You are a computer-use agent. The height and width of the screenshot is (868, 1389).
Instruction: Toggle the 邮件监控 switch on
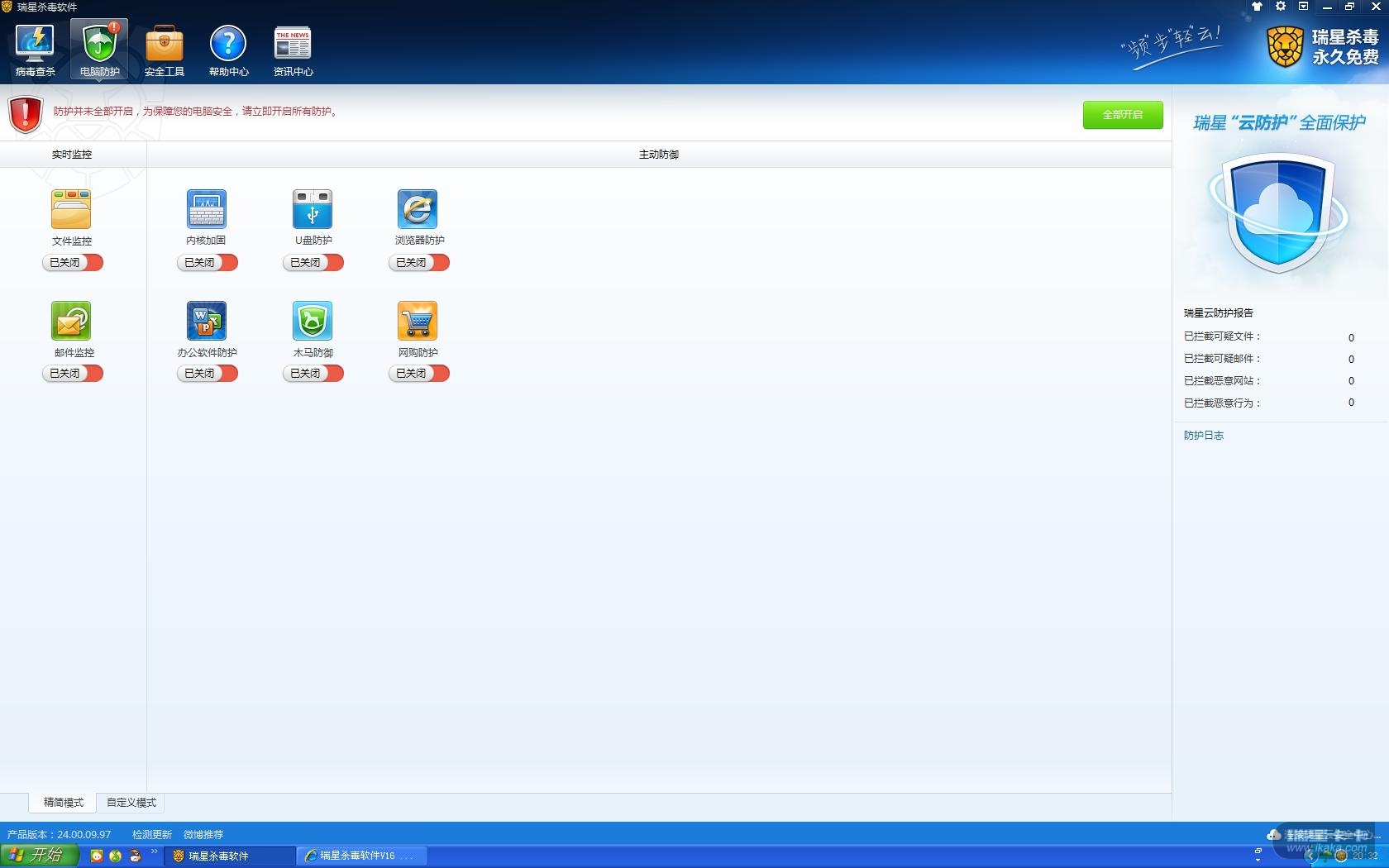[x=73, y=374]
